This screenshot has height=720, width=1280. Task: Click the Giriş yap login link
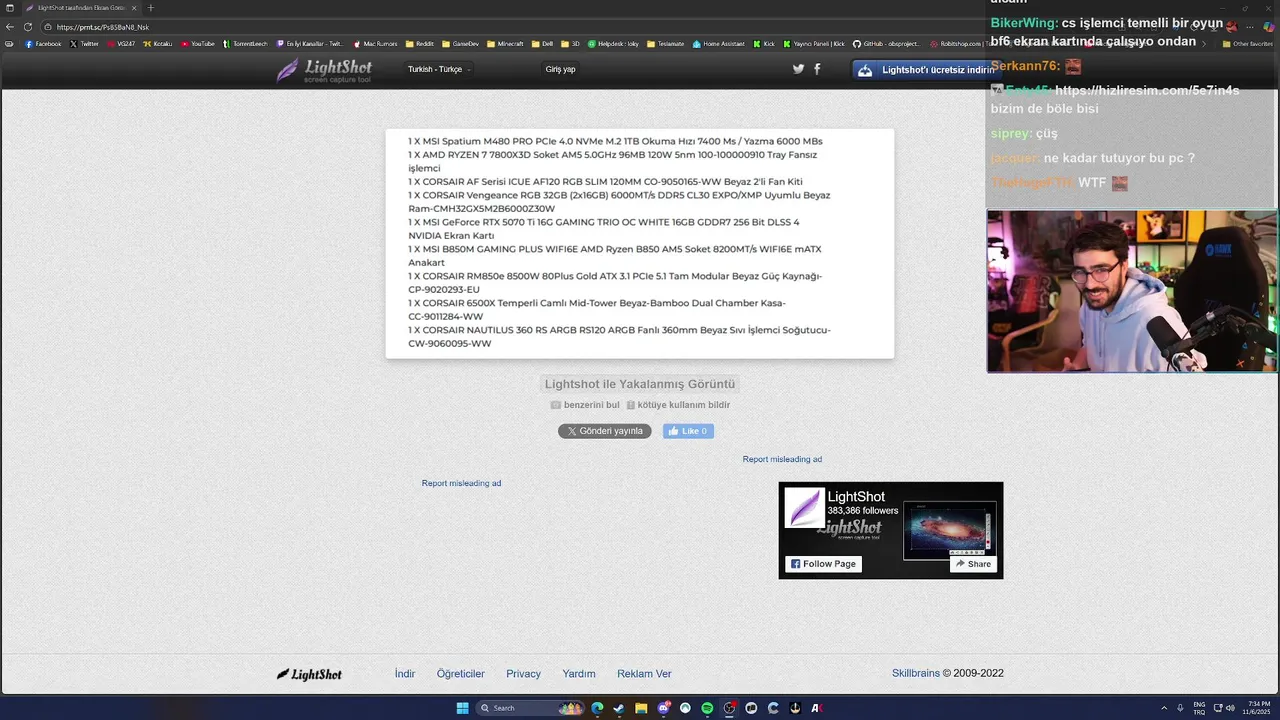560,69
